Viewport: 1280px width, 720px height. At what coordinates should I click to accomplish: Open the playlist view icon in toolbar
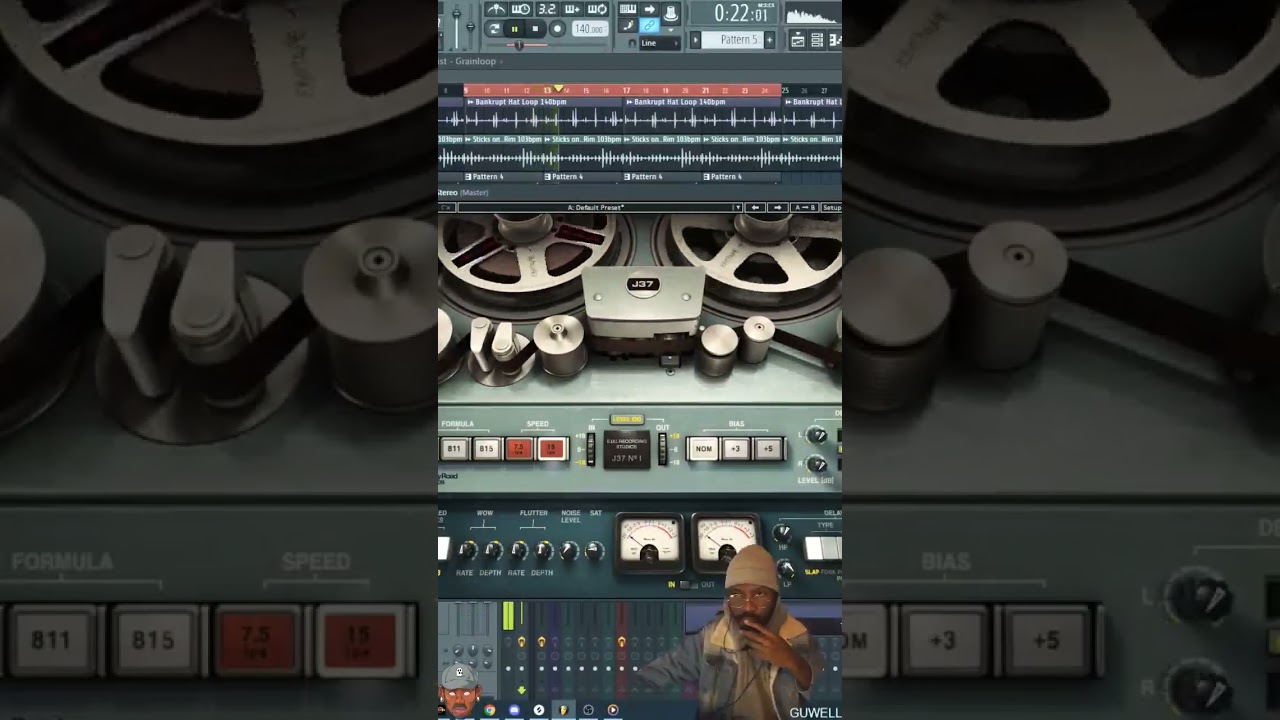pos(798,40)
